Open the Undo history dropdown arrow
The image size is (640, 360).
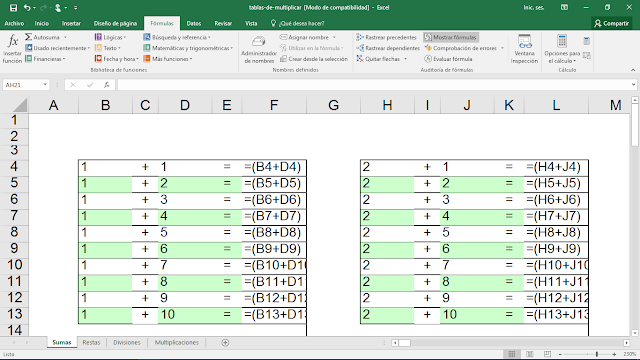point(34,8)
